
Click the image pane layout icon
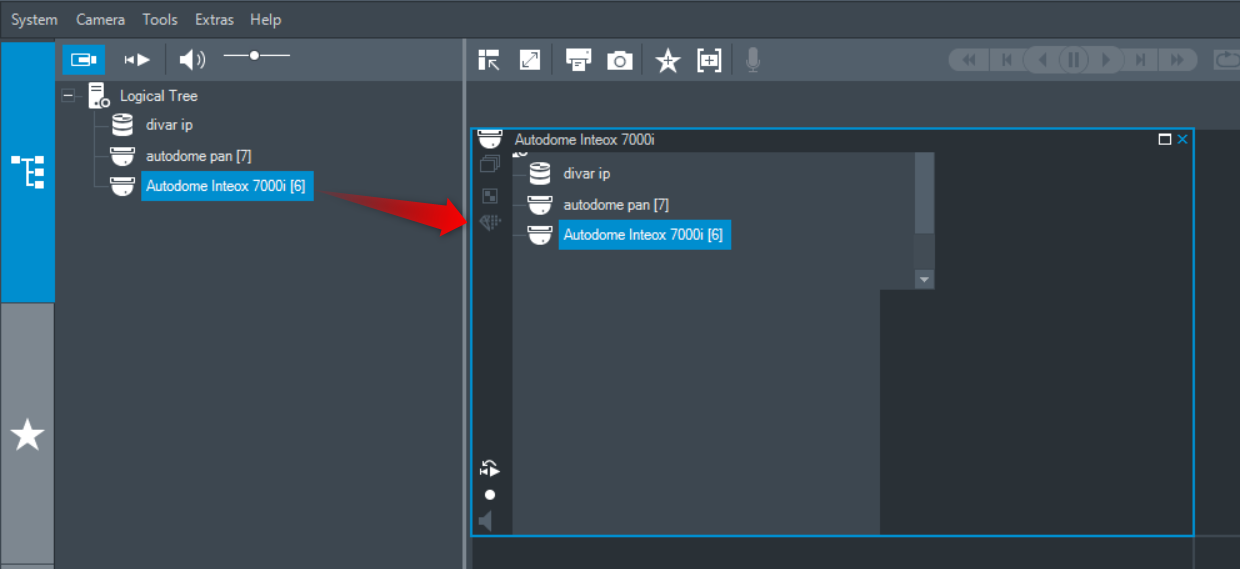coord(489,61)
